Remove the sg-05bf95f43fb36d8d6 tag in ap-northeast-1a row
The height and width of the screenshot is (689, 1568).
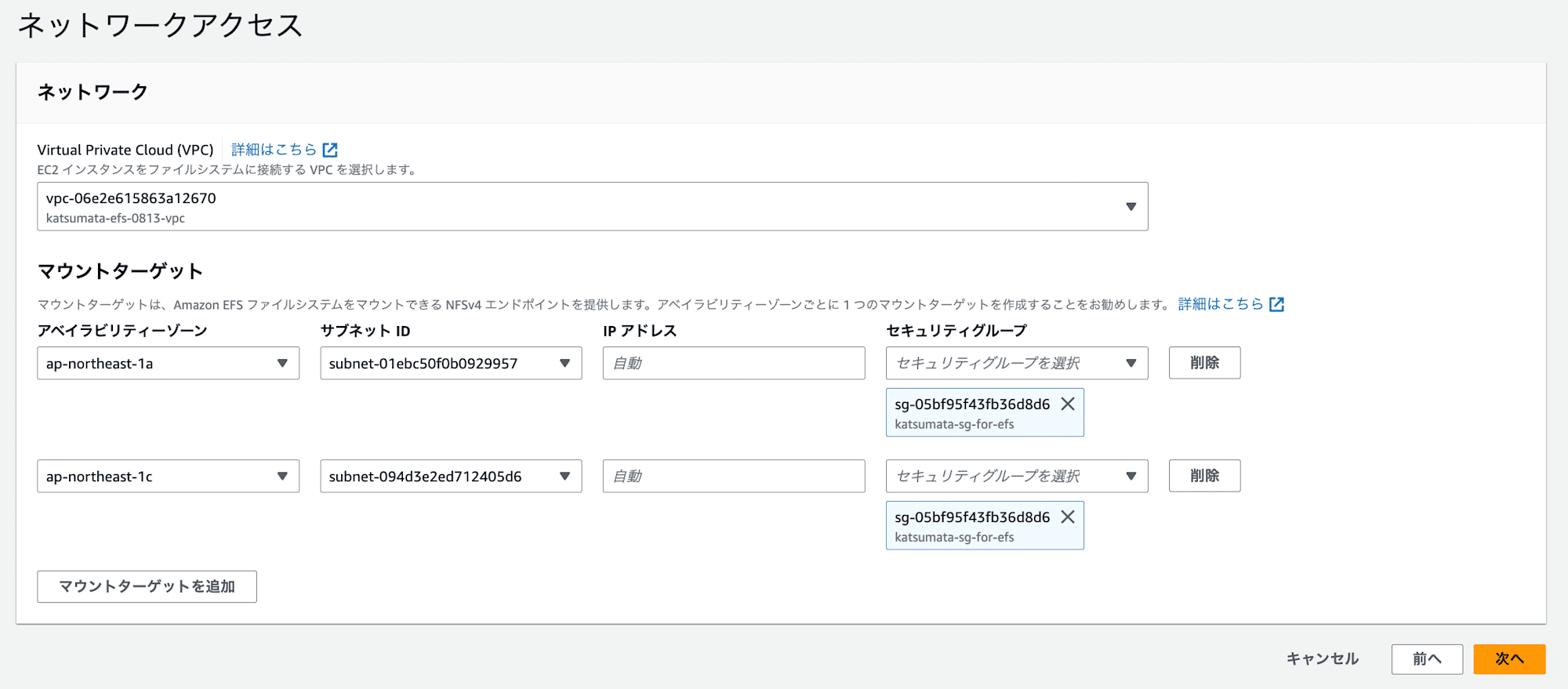coord(1068,404)
